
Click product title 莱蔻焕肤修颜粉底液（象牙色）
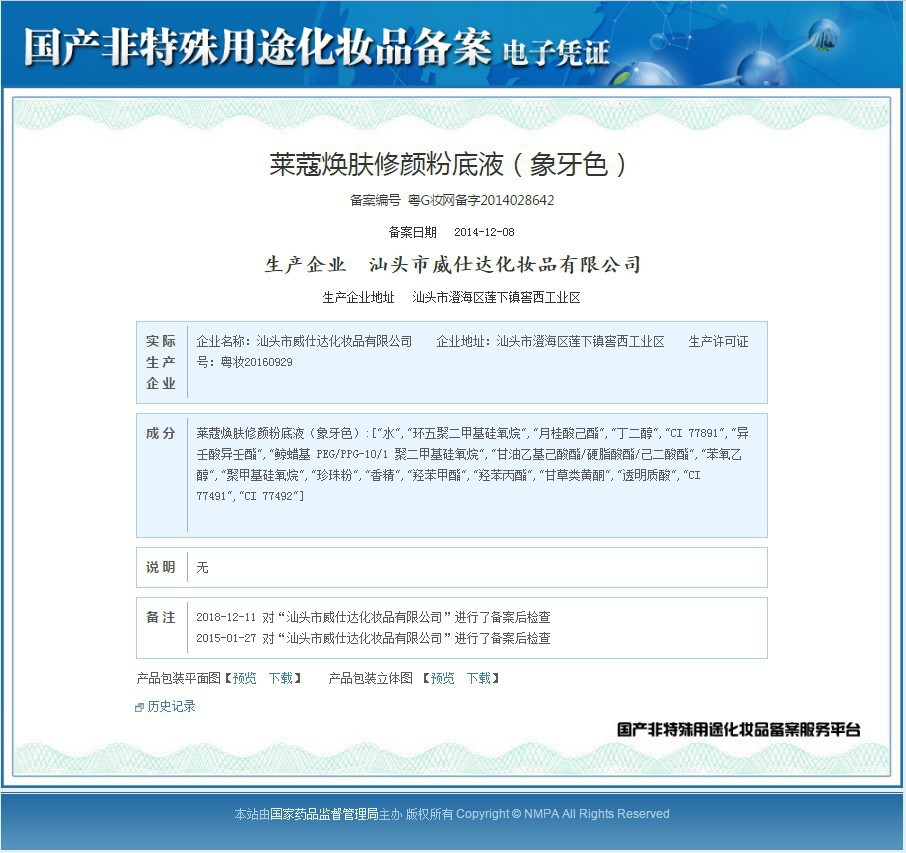[448, 164]
